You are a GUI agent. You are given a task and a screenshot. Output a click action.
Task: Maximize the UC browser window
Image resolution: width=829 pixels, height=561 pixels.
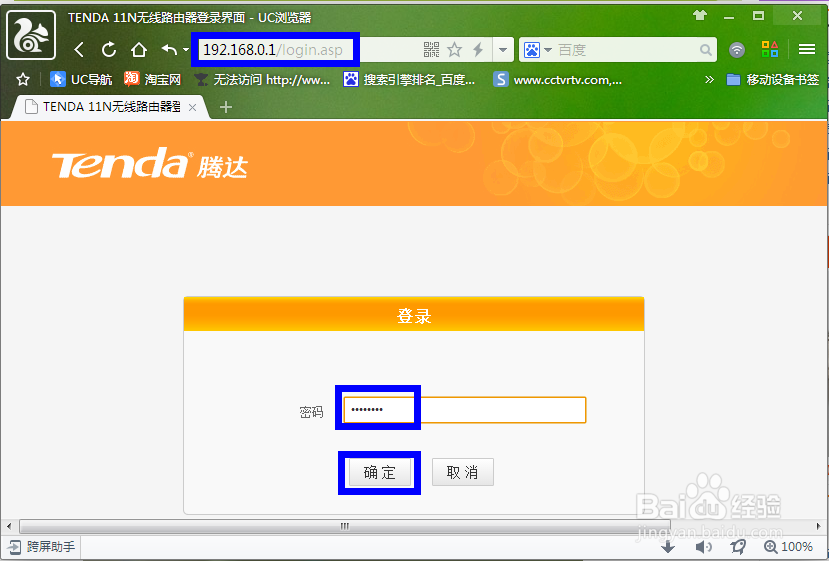point(758,16)
